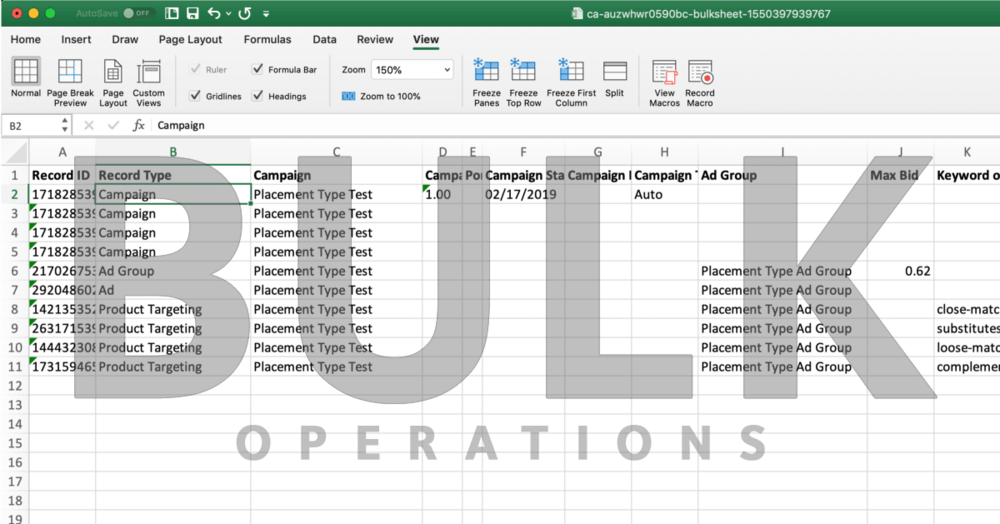This screenshot has width=1000, height=524.
Task: Click Product Targeting cell in row 8
Action: pos(173,309)
